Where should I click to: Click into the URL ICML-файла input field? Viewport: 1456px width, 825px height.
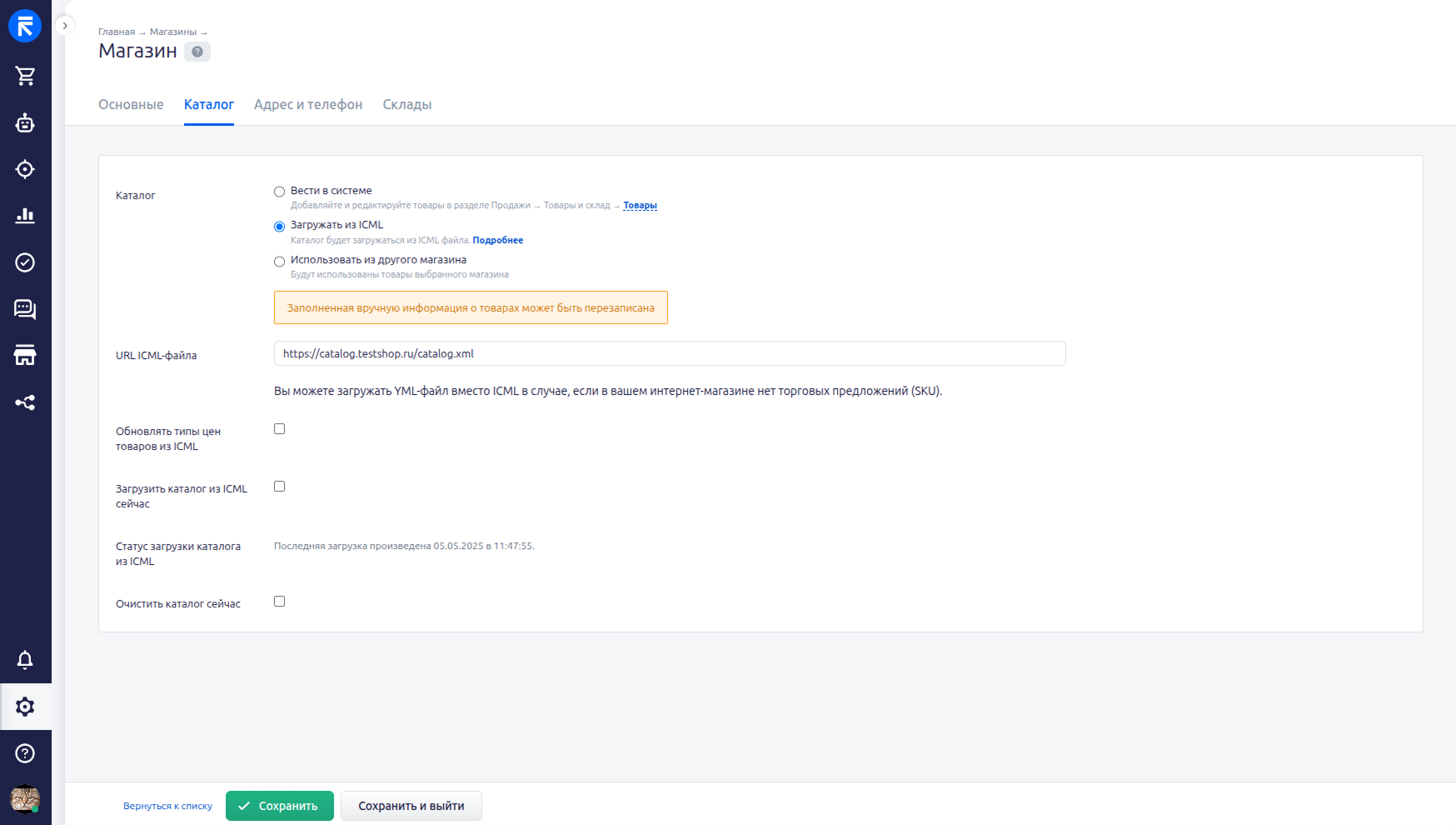[x=669, y=353]
